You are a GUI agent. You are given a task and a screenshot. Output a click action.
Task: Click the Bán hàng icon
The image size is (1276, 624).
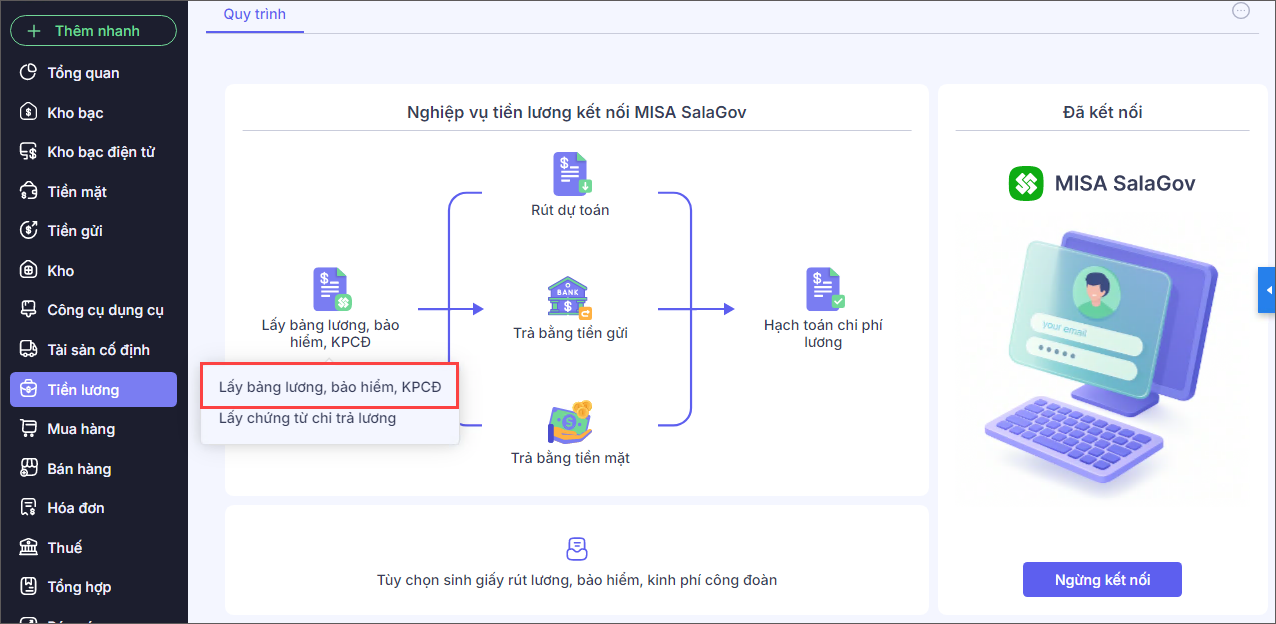29,468
